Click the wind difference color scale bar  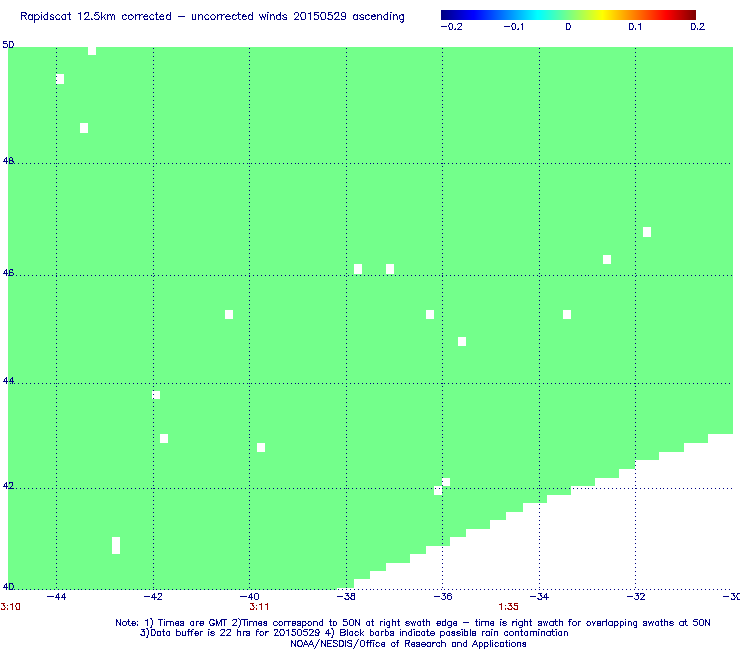[568, 15]
